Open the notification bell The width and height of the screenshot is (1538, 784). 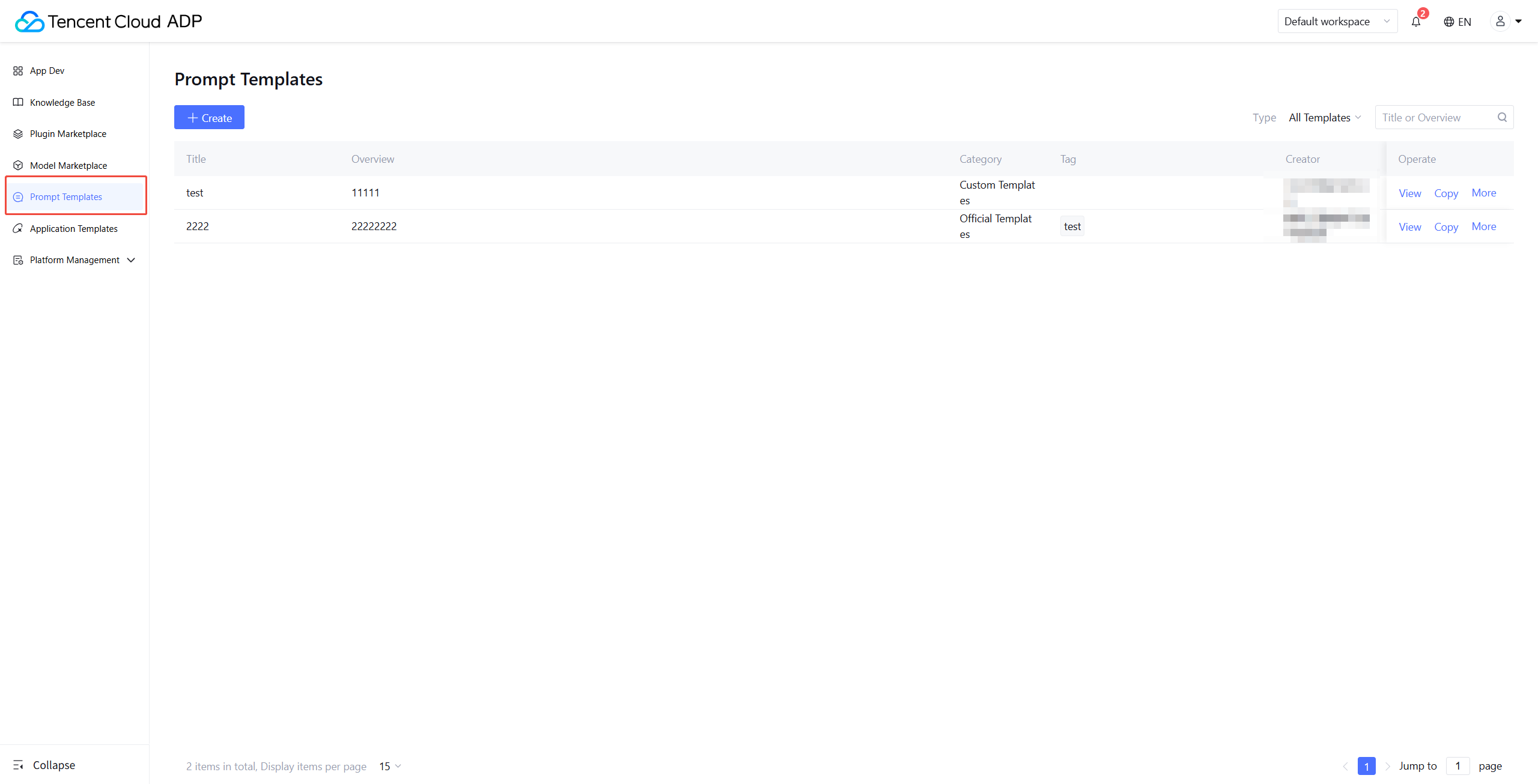coord(1416,22)
